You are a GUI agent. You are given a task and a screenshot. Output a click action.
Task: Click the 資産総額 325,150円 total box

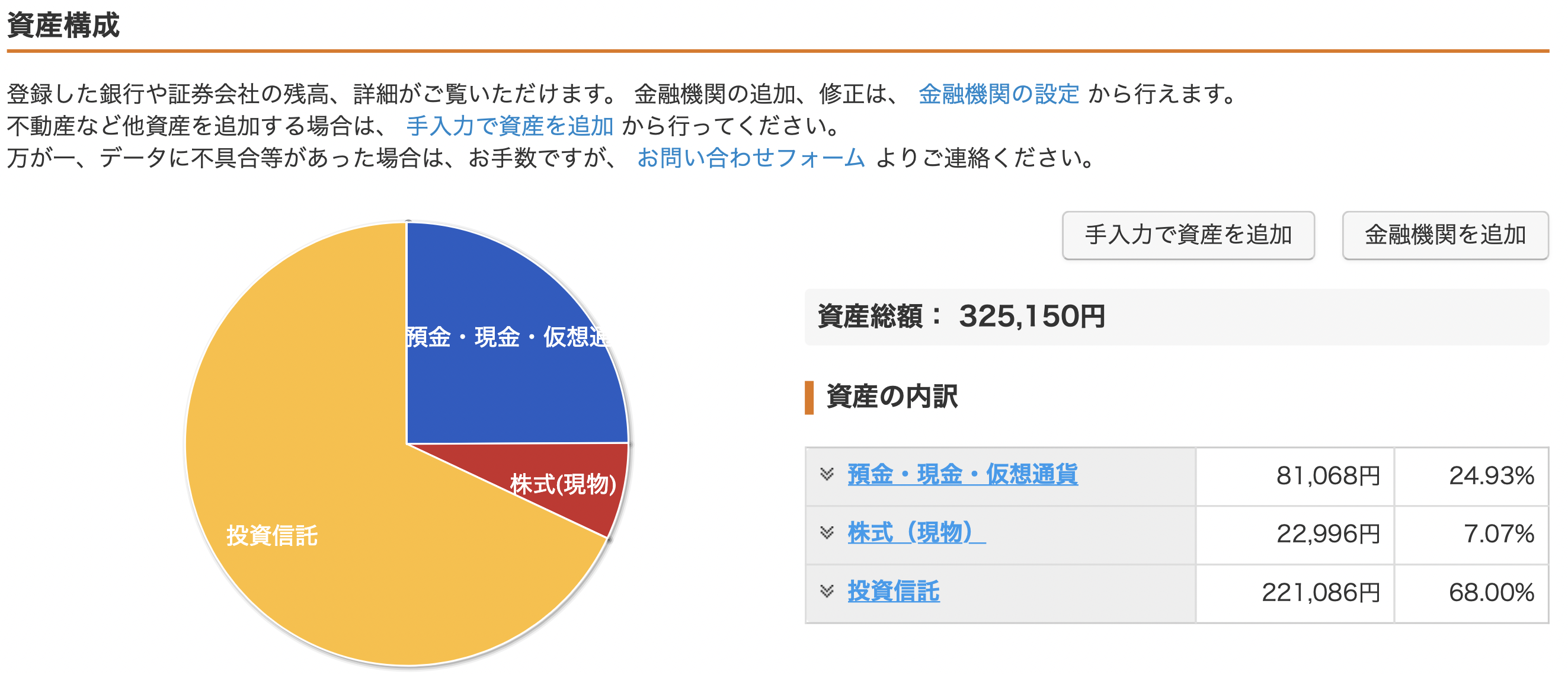click(x=1176, y=317)
